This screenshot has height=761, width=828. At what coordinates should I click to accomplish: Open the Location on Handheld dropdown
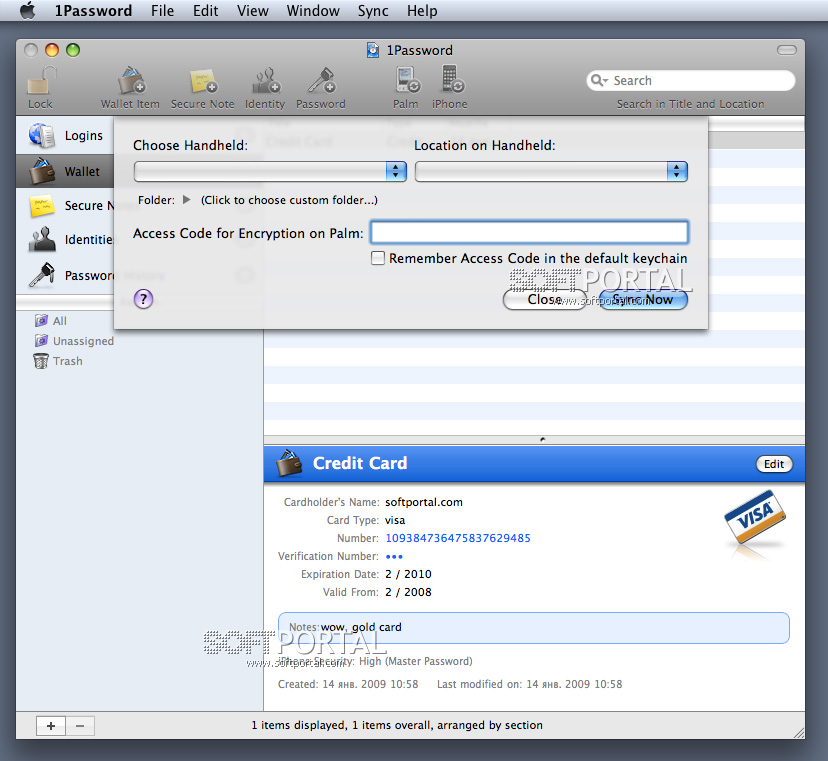pos(551,171)
